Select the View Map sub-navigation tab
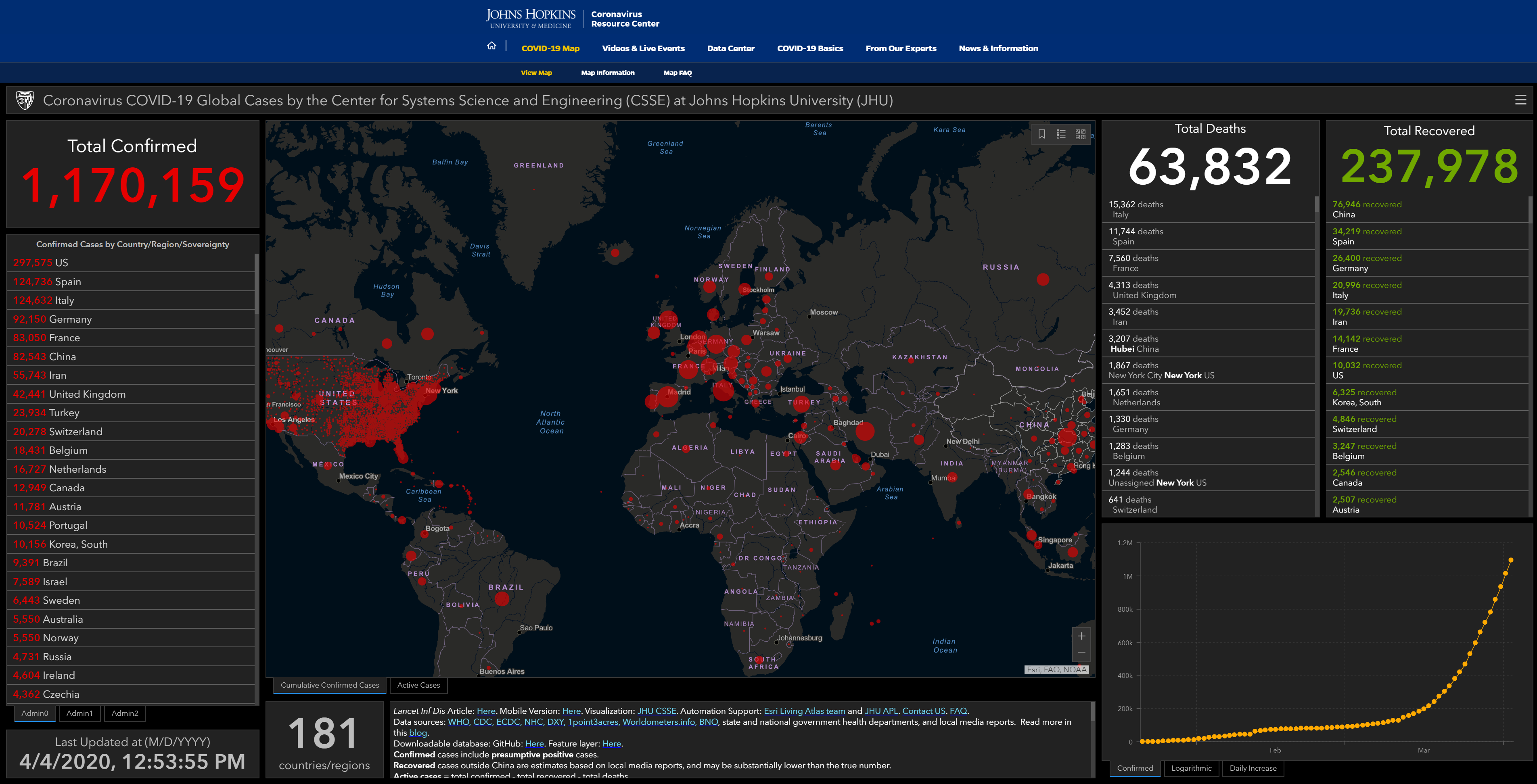The width and height of the screenshot is (1537, 784). (536, 73)
